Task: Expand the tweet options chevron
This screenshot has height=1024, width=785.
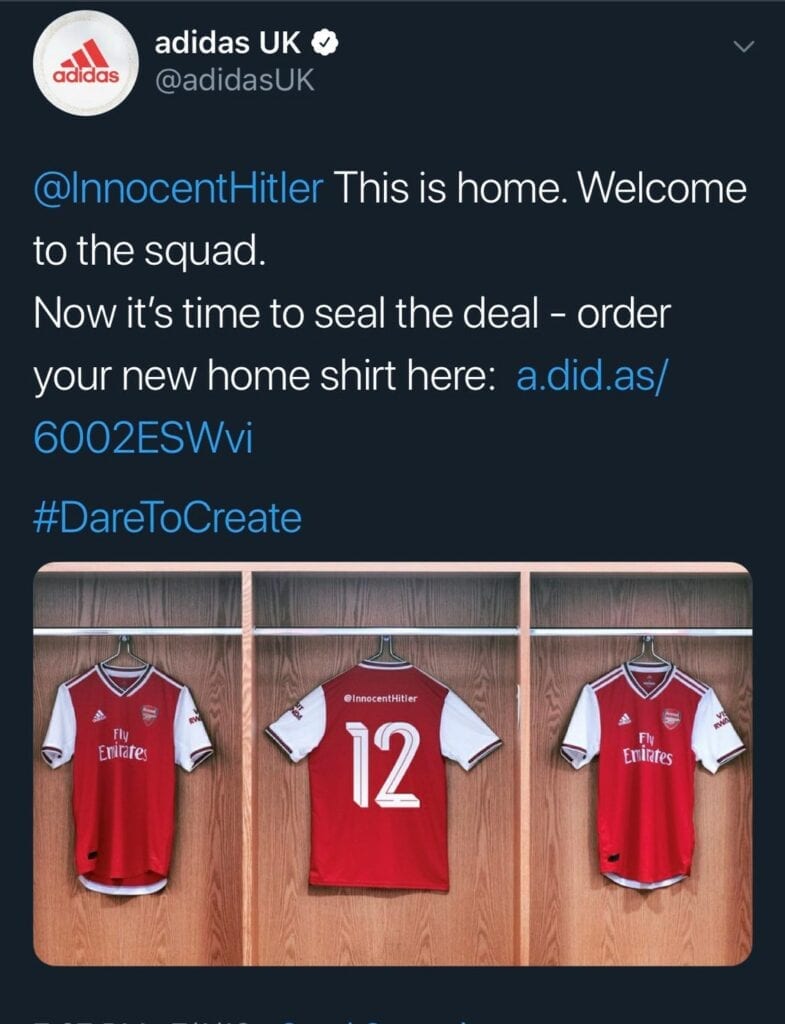Action: coord(743,46)
